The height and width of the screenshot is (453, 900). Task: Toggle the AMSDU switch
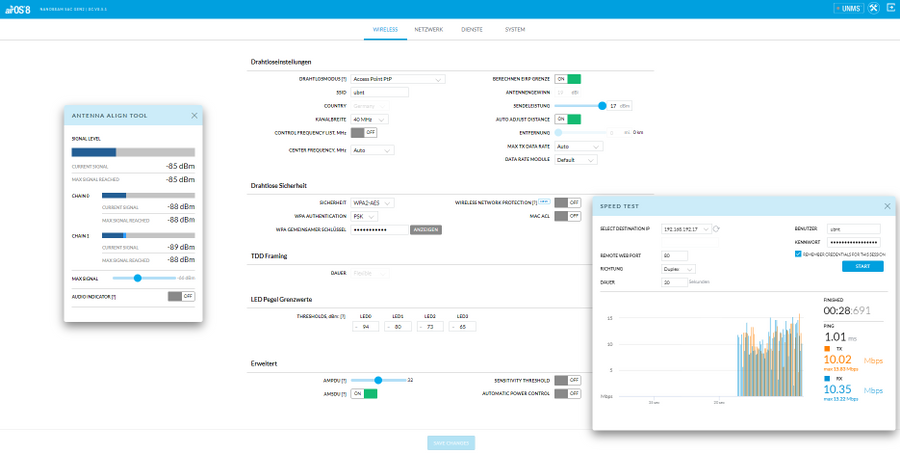(364, 394)
